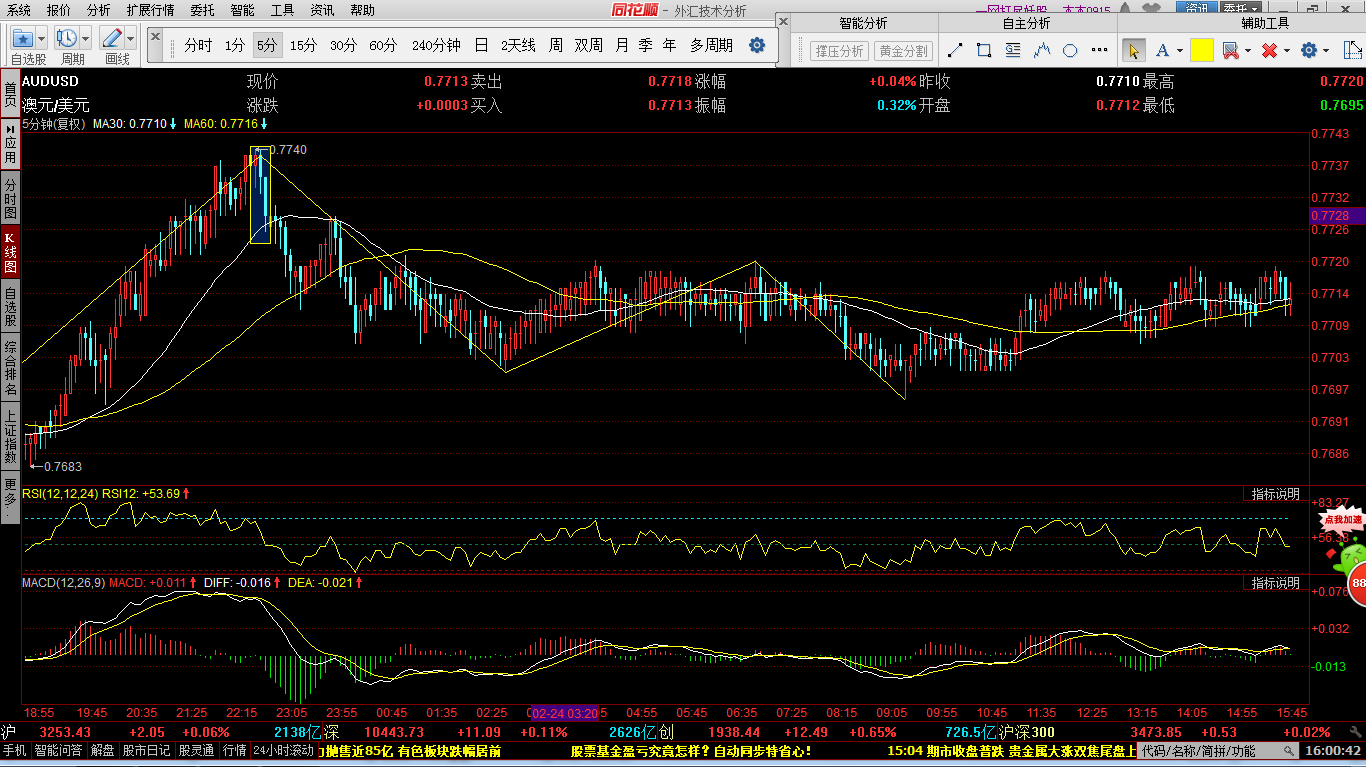Switch chart to 30分 period

tap(343, 45)
